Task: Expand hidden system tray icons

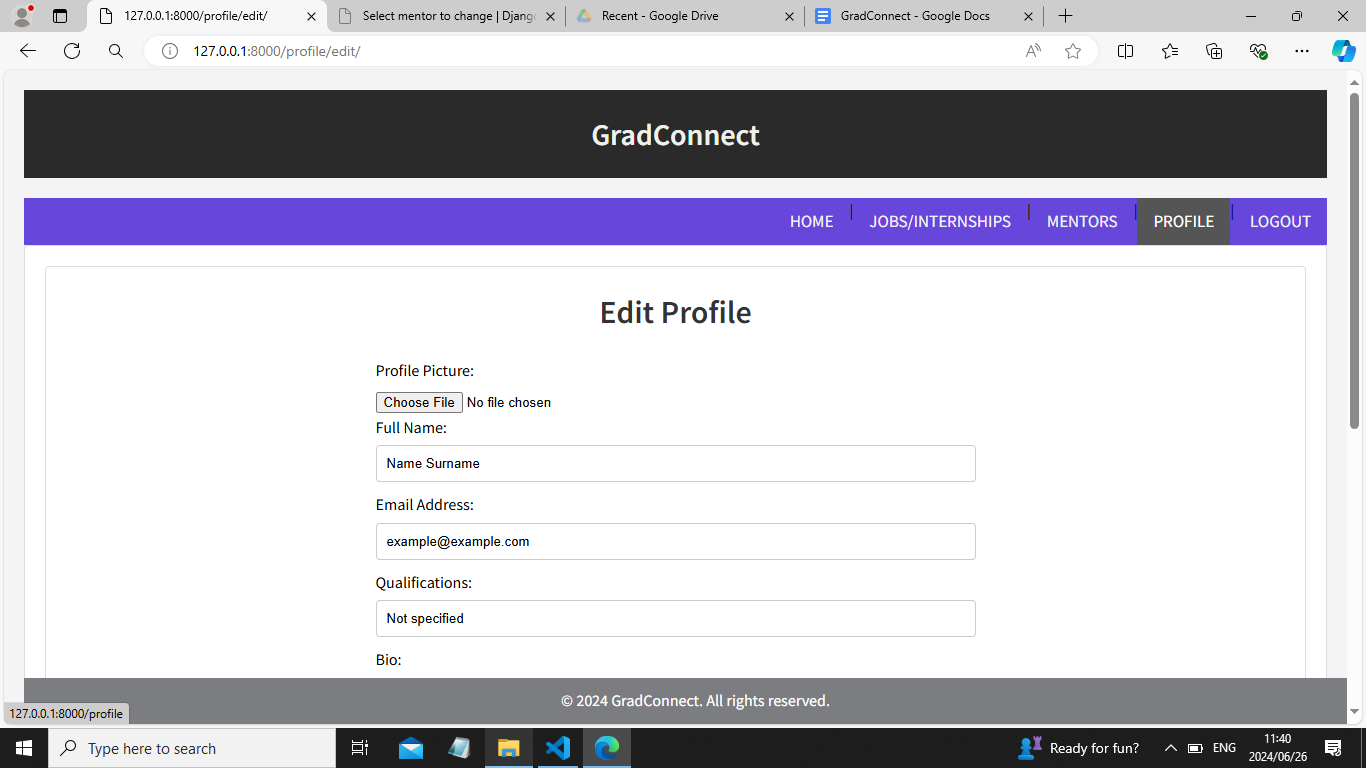Action: [1169, 747]
